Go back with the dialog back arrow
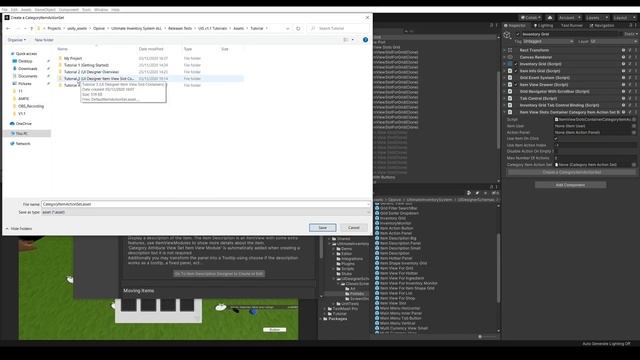Image resolution: width=640 pixels, height=360 pixels. click(8, 29)
